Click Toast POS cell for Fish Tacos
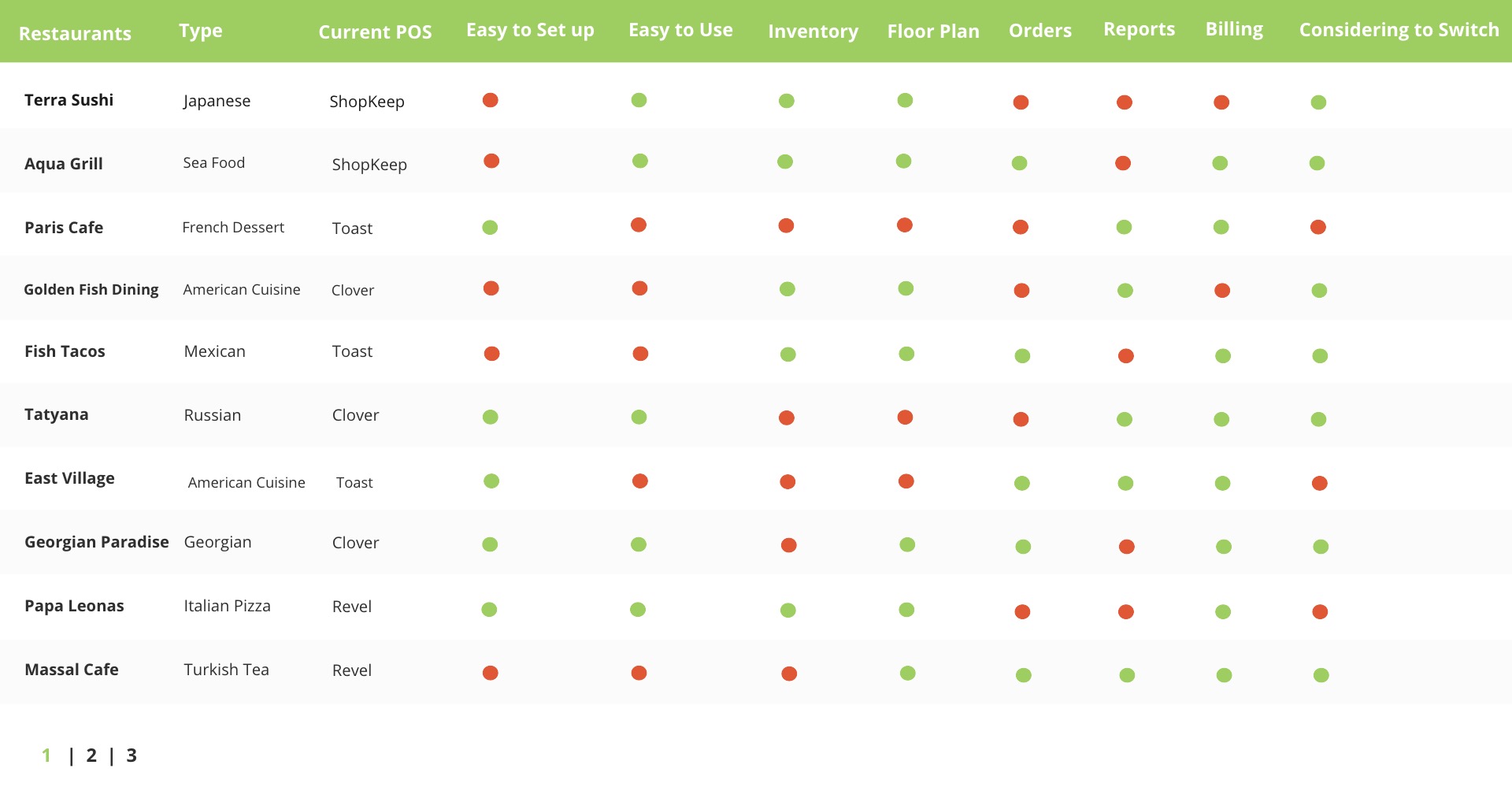Screen dimensions: 1512x802 [x=352, y=351]
